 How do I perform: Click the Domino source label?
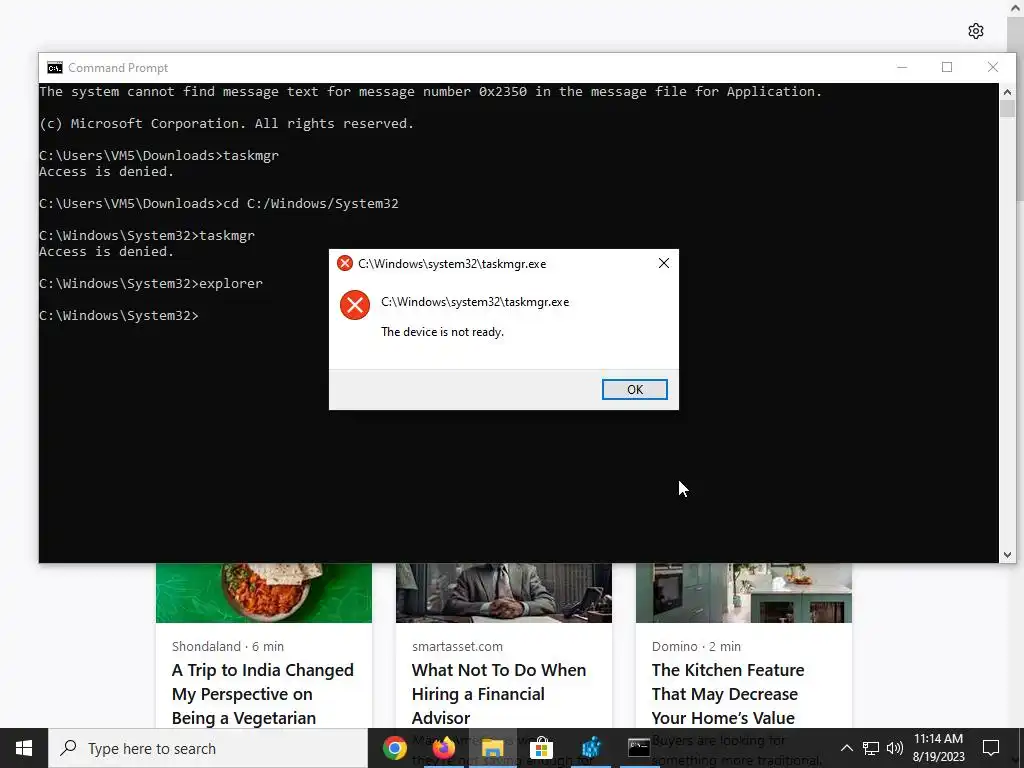(x=675, y=647)
